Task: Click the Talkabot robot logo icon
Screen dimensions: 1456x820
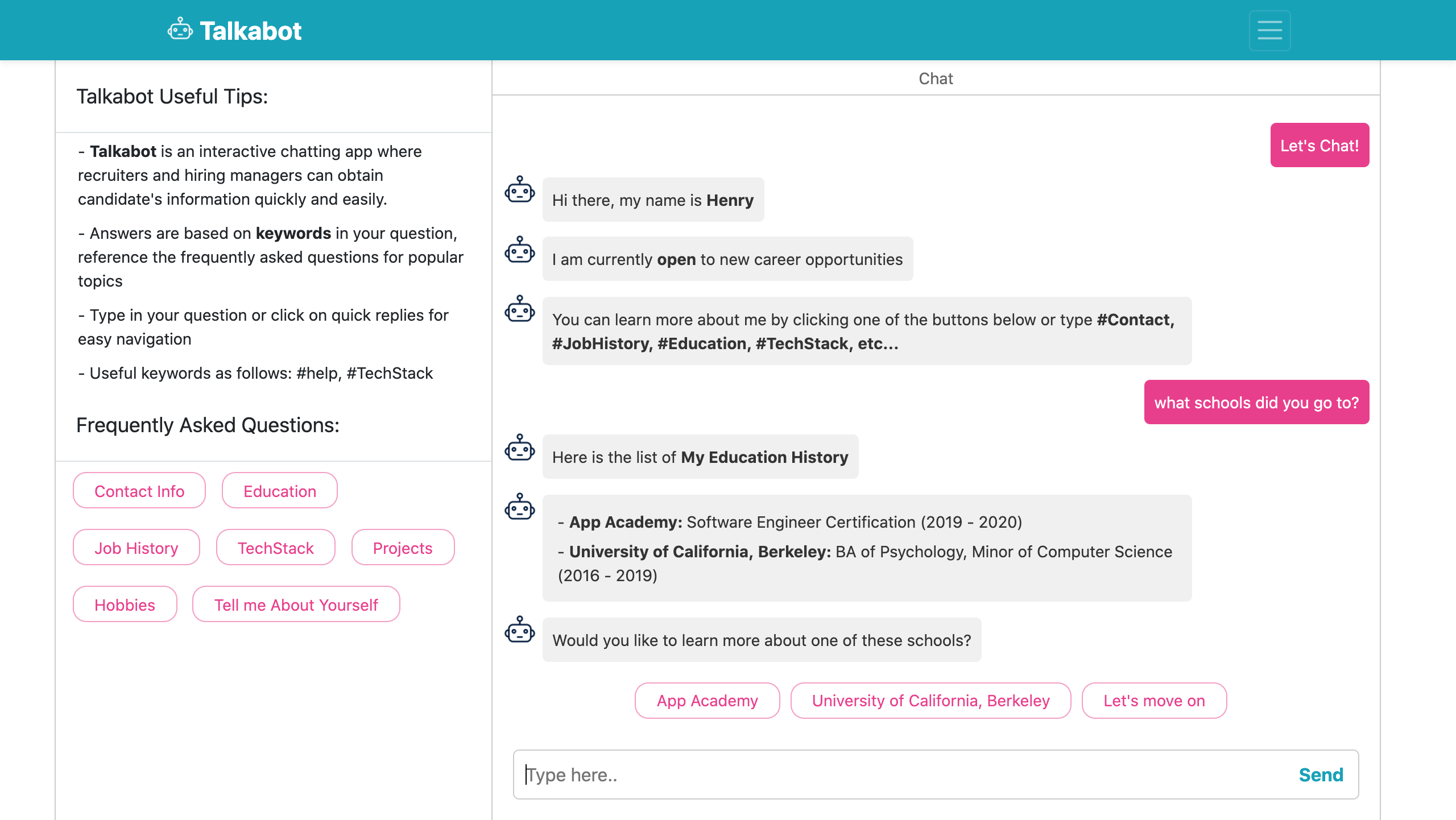Action: [x=180, y=30]
